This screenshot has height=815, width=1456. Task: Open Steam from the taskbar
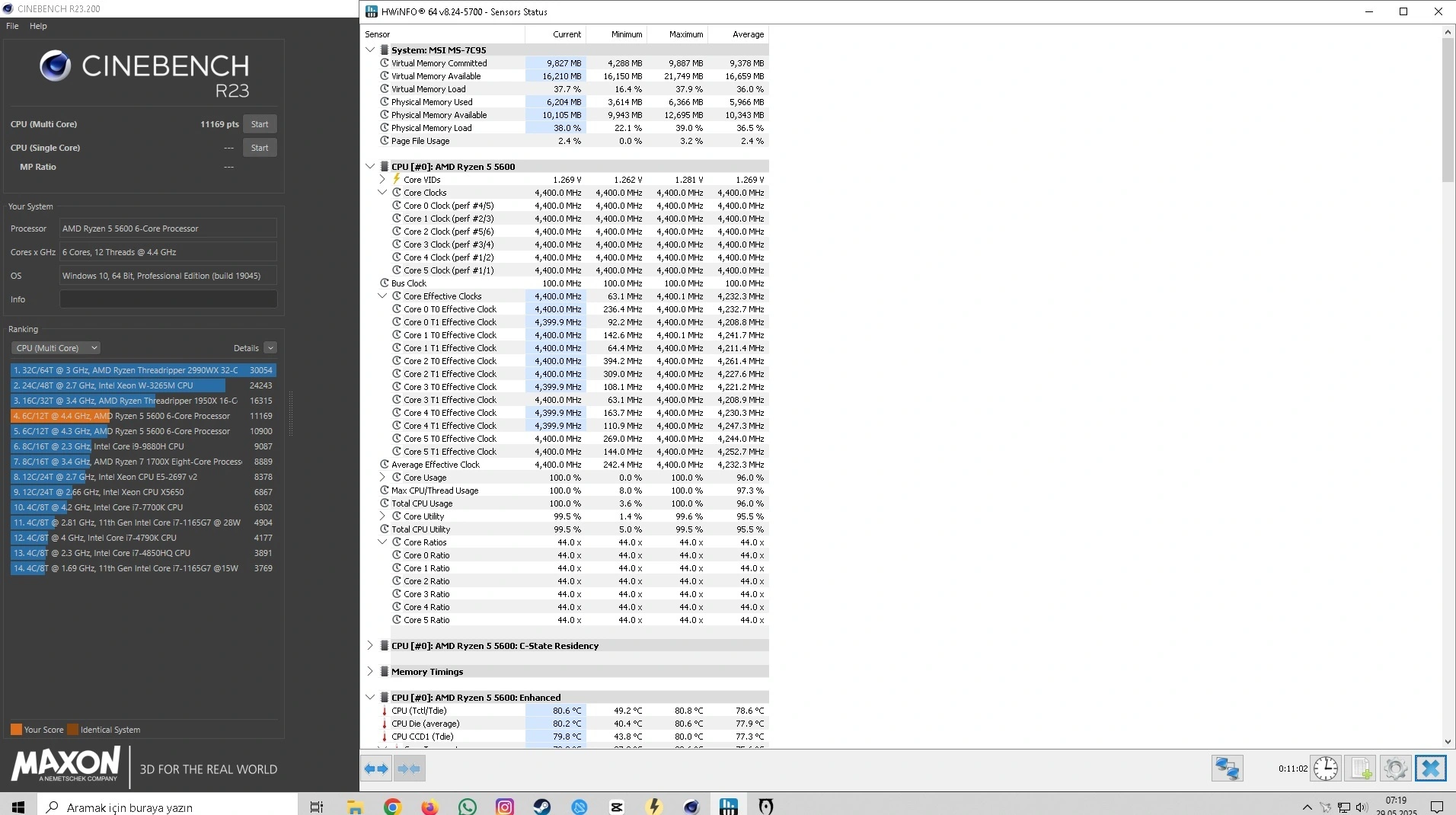[541, 807]
